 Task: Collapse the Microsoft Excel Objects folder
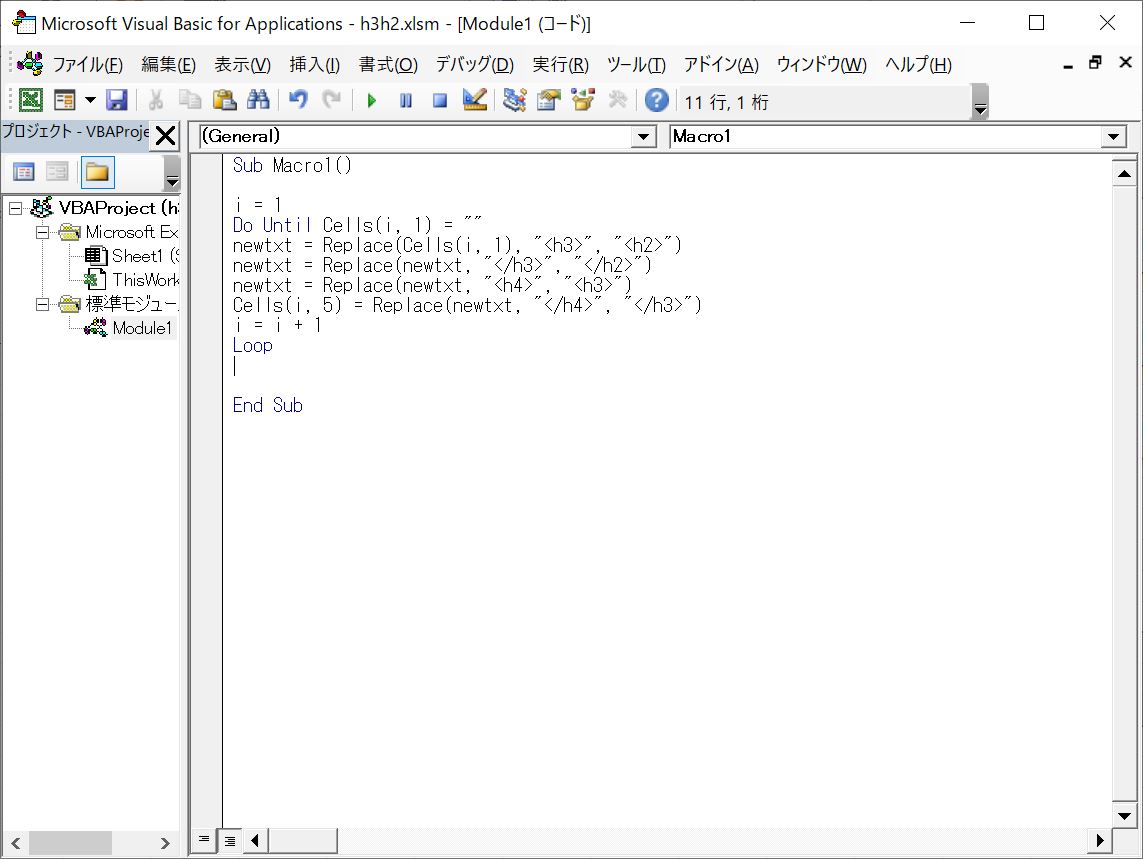[x=42, y=233]
